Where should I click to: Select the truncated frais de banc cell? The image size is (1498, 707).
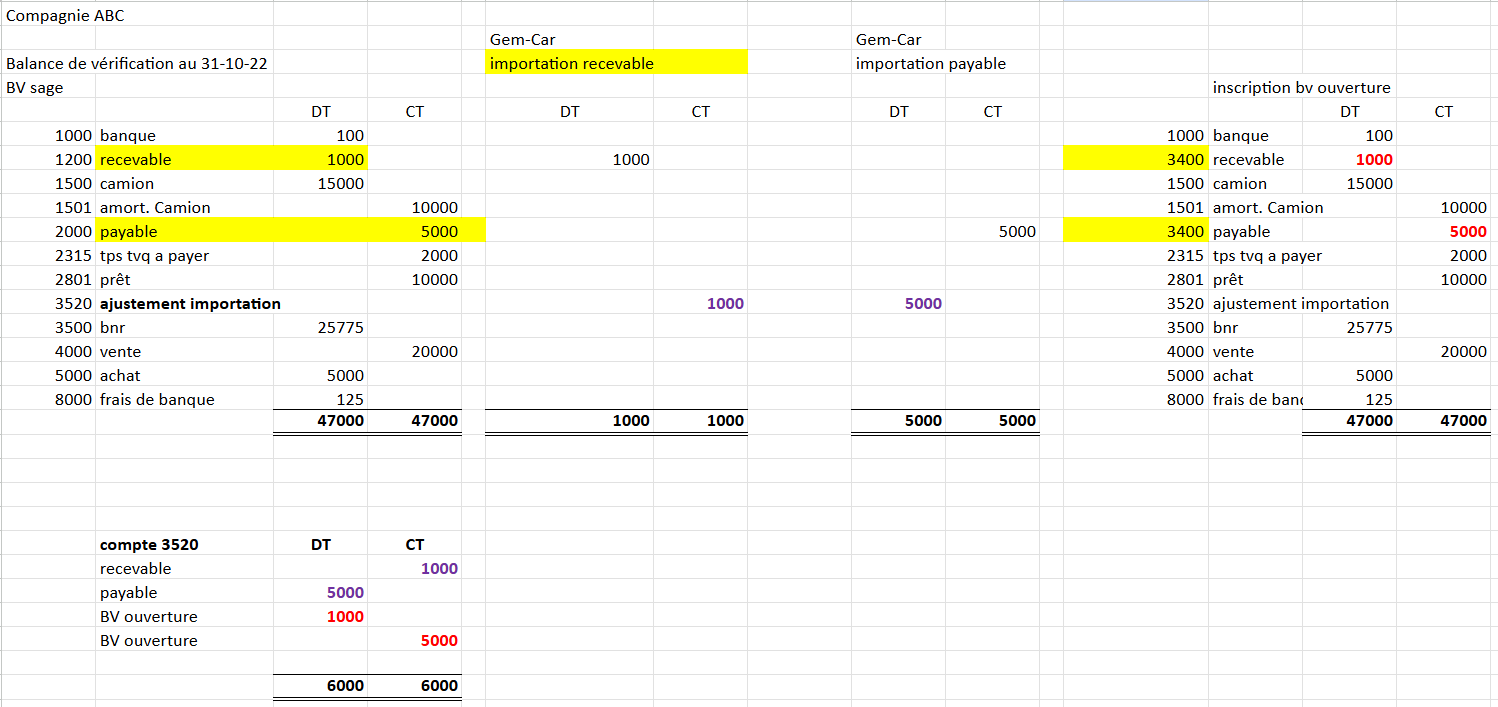pos(1258,400)
